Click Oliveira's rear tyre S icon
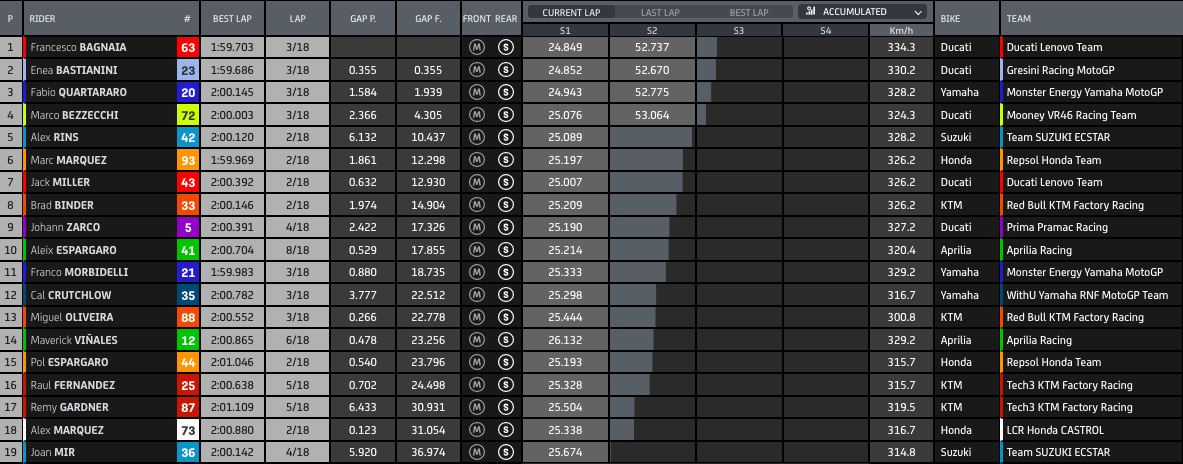The image size is (1183, 464). pos(505,318)
